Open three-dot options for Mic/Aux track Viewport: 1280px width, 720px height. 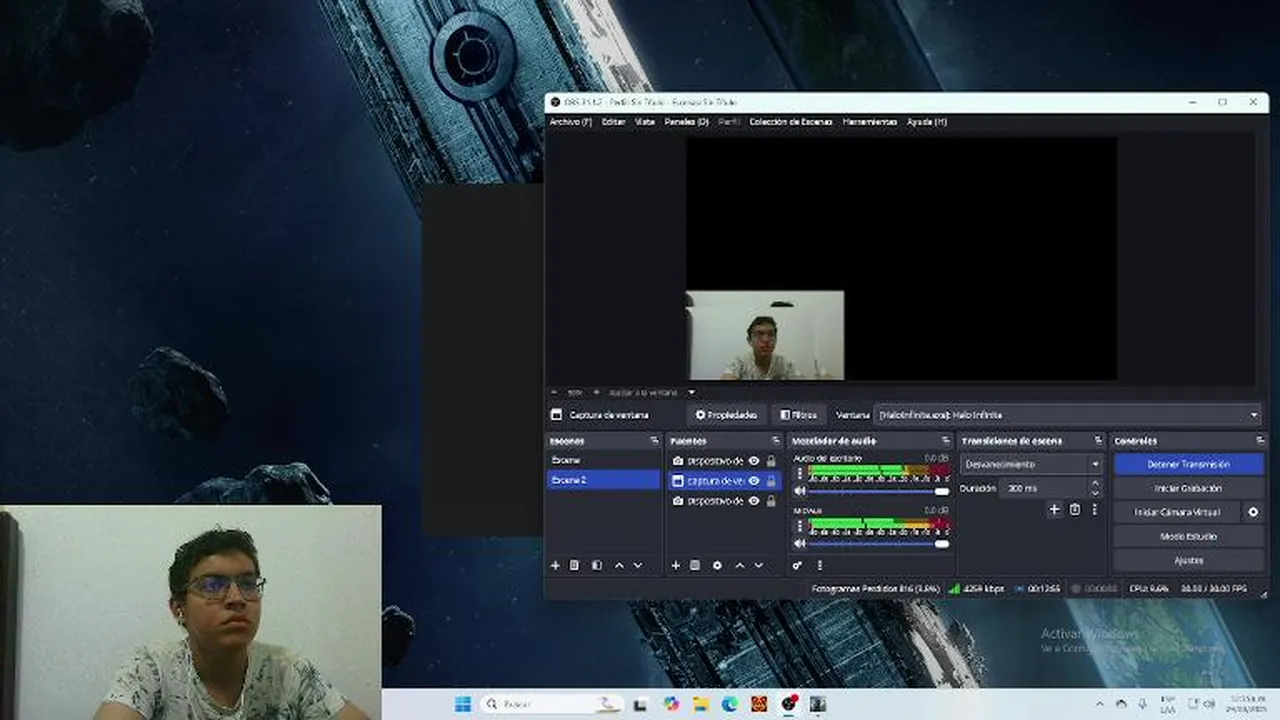click(x=799, y=525)
